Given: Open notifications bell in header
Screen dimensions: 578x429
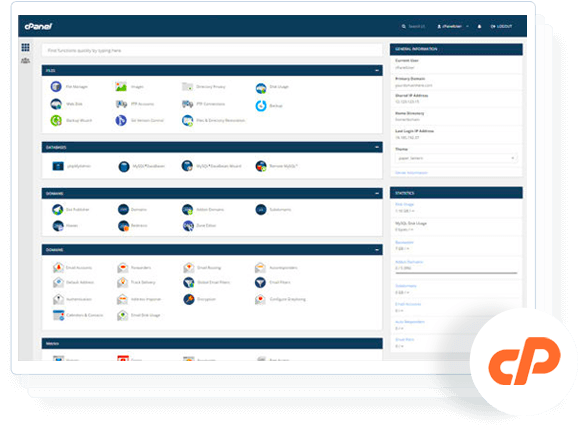Looking at the screenshot, I should [479, 27].
